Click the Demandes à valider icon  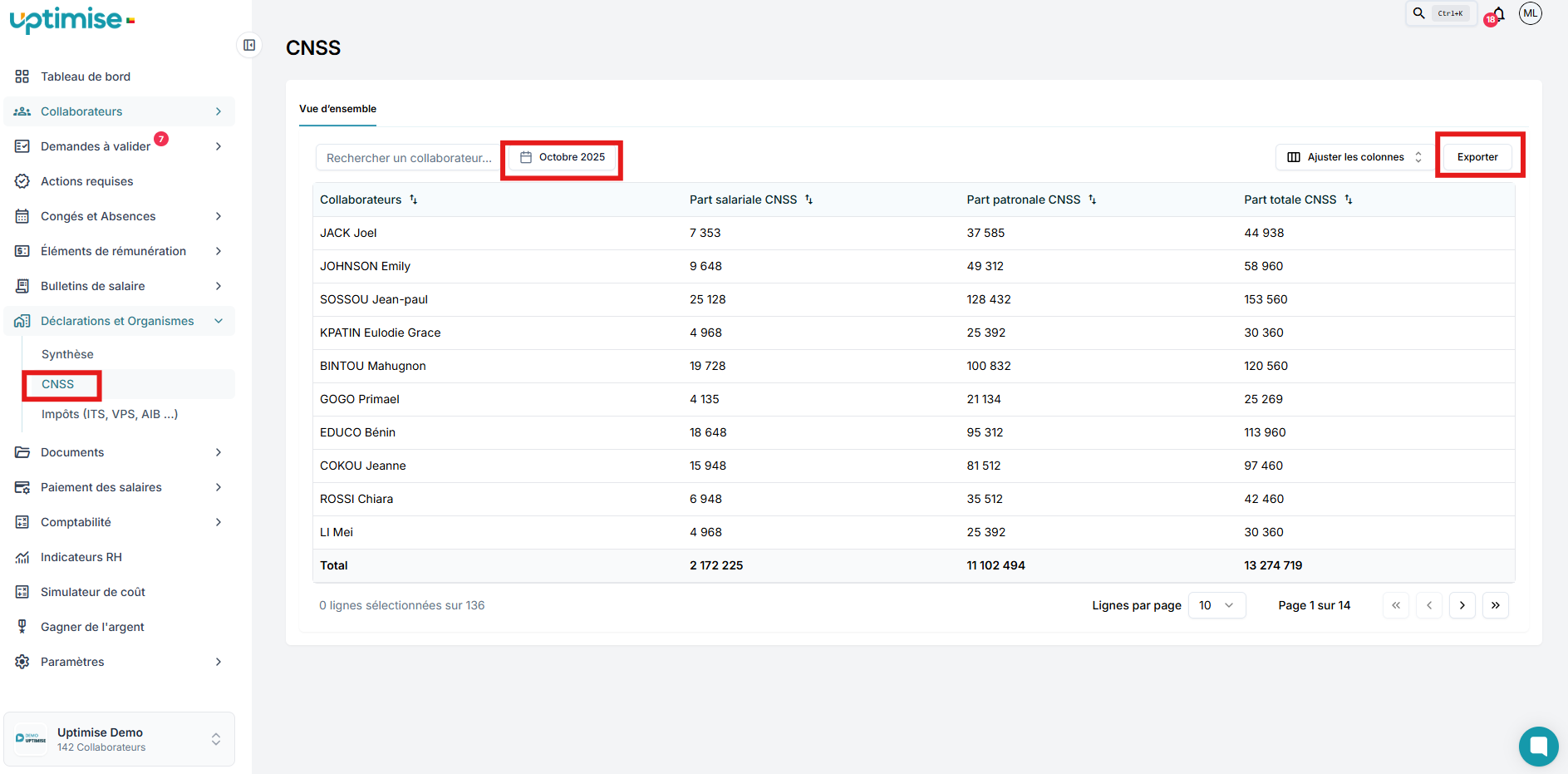click(22, 146)
